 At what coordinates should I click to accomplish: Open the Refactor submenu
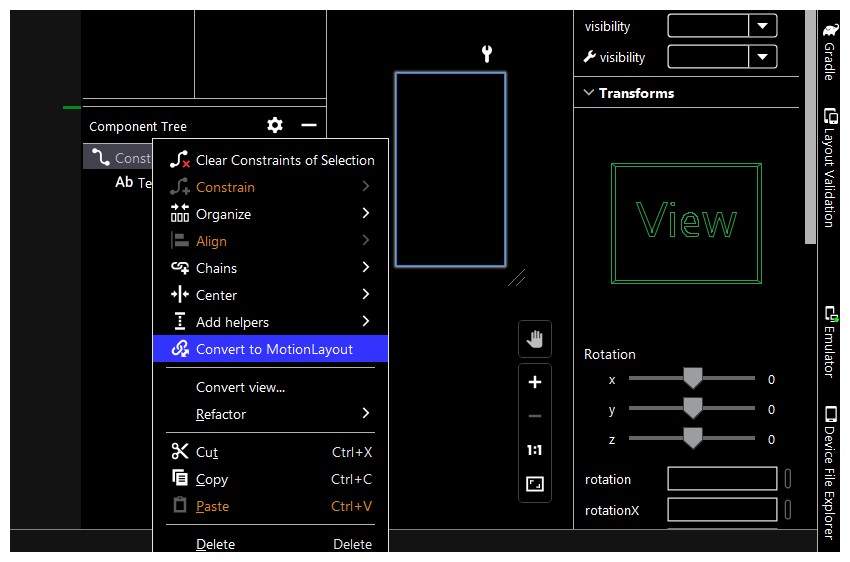pyautogui.click(x=271, y=415)
